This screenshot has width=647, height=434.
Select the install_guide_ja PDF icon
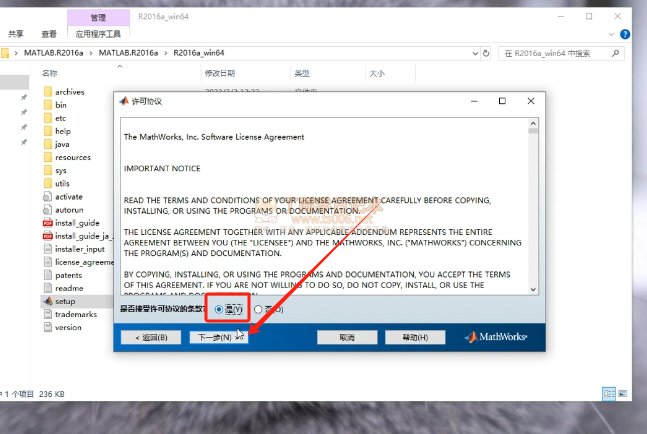(x=48, y=236)
